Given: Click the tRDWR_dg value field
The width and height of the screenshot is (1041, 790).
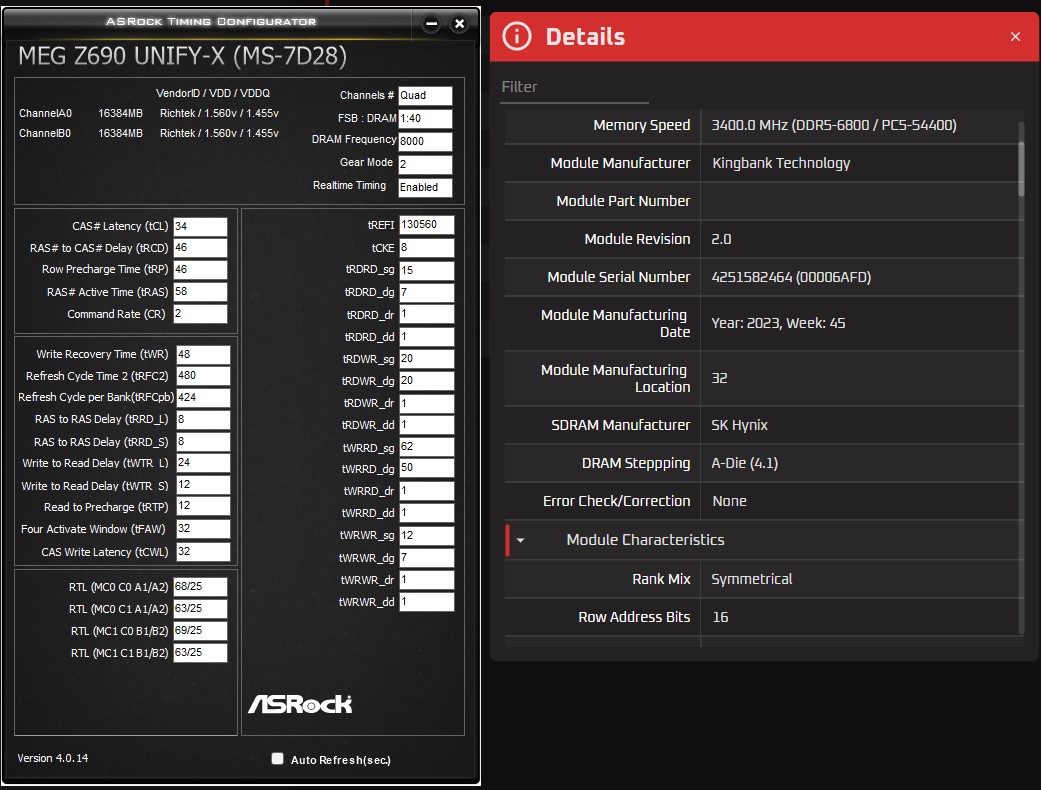Looking at the screenshot, I should pyautogui.click(x=427, y=380).
